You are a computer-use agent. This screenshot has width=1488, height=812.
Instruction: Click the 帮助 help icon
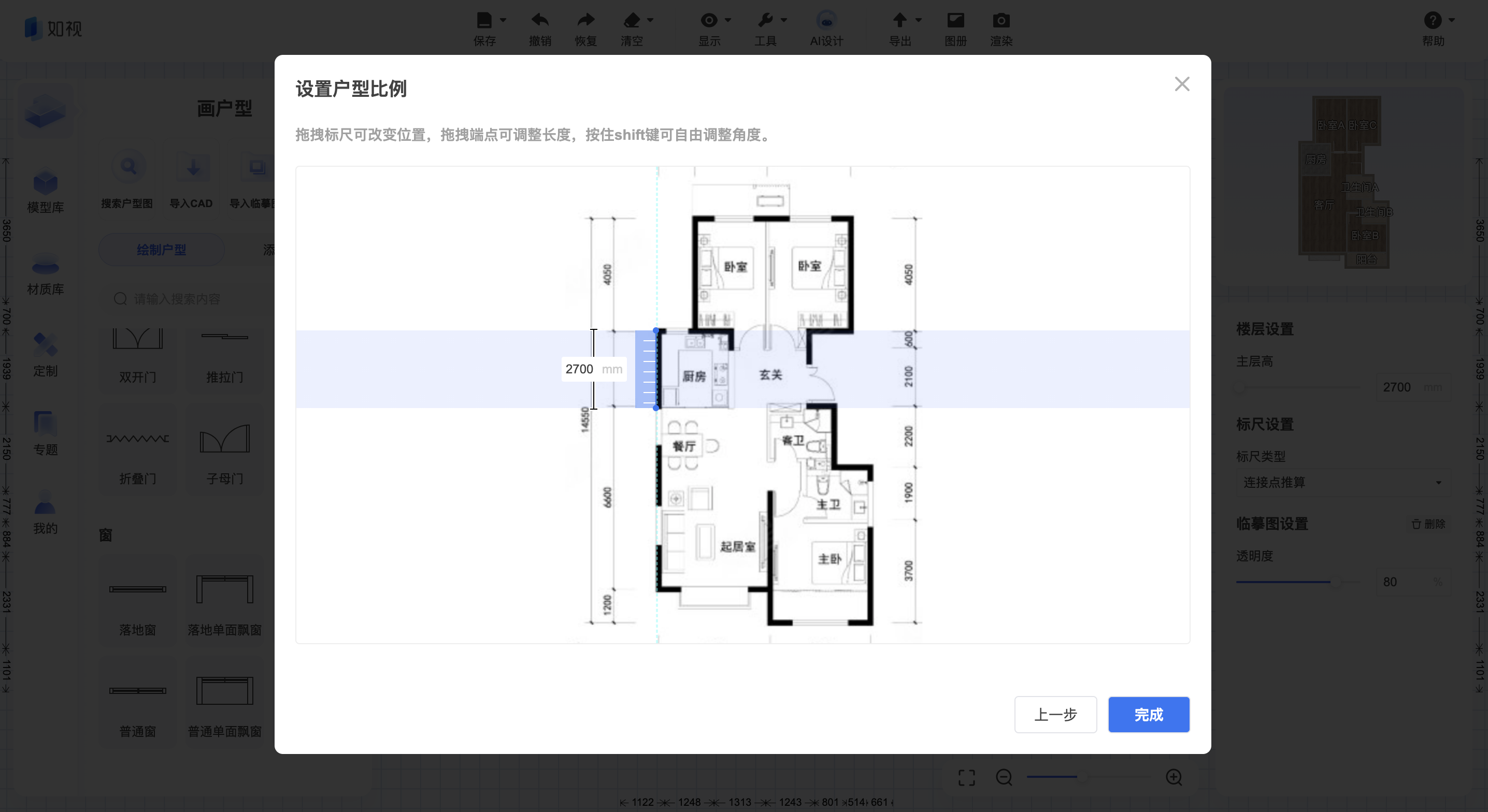tap(1433, 20)
